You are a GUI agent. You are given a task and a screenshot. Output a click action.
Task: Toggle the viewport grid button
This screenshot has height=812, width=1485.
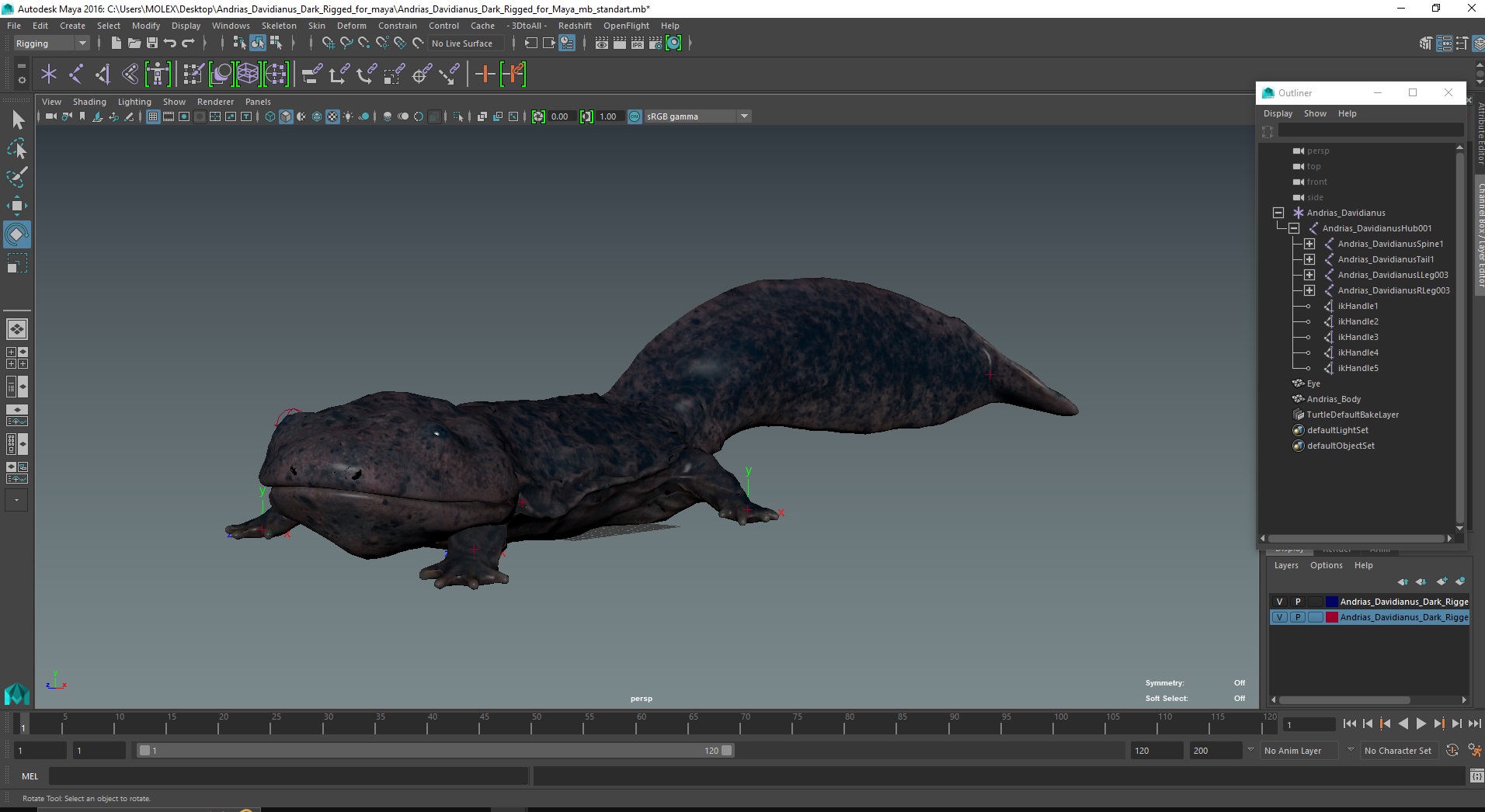[x=153, y=116]
